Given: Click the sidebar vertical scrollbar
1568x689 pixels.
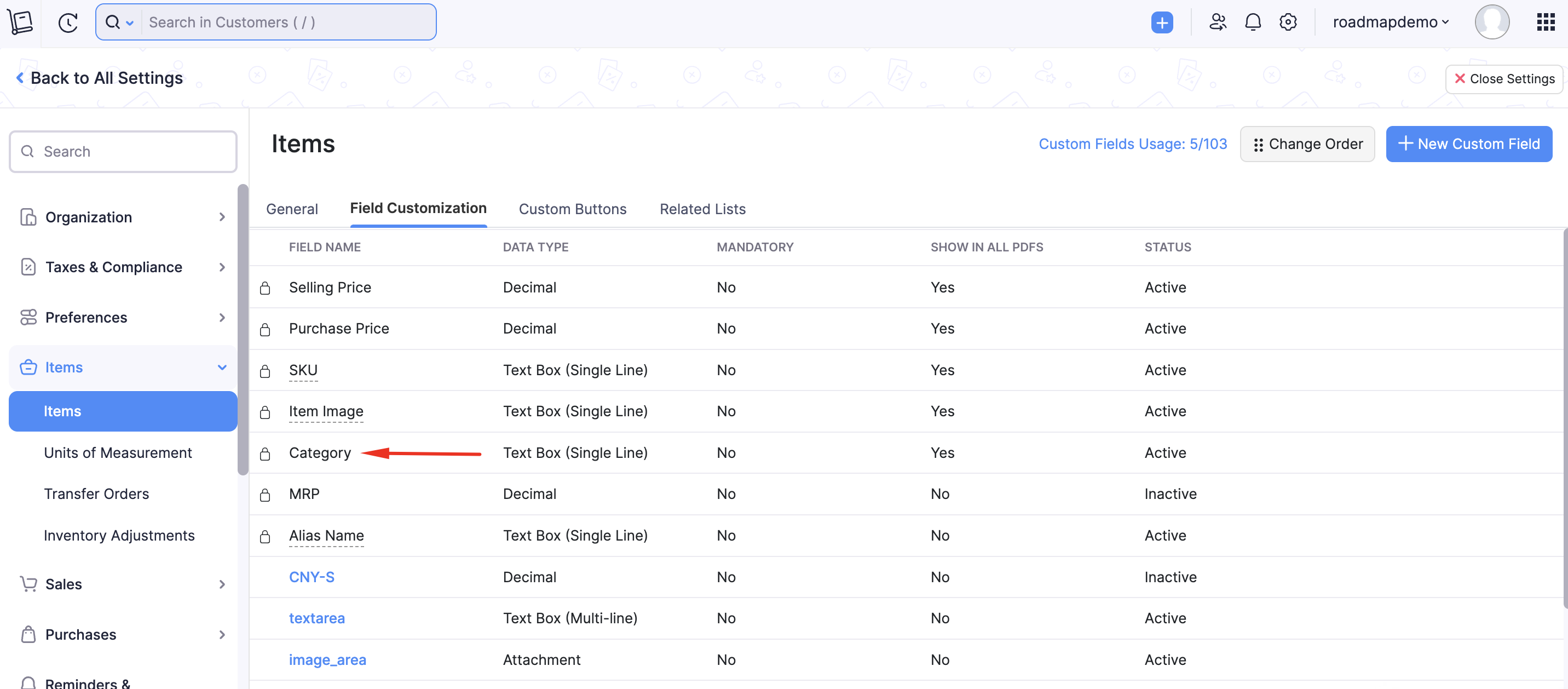Looking at the screenshot, I should pyautogui.click(x=243, y=329).
